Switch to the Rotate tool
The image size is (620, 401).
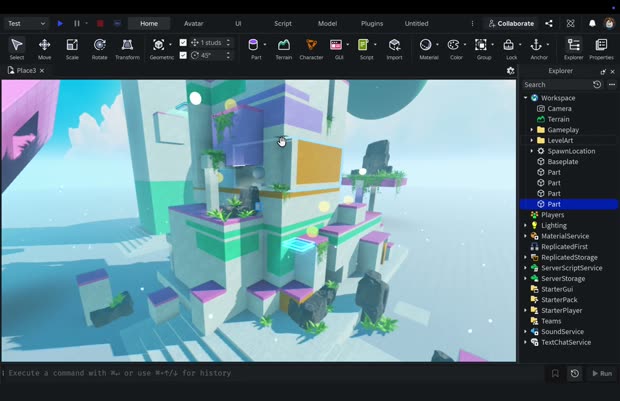[100, 49]
